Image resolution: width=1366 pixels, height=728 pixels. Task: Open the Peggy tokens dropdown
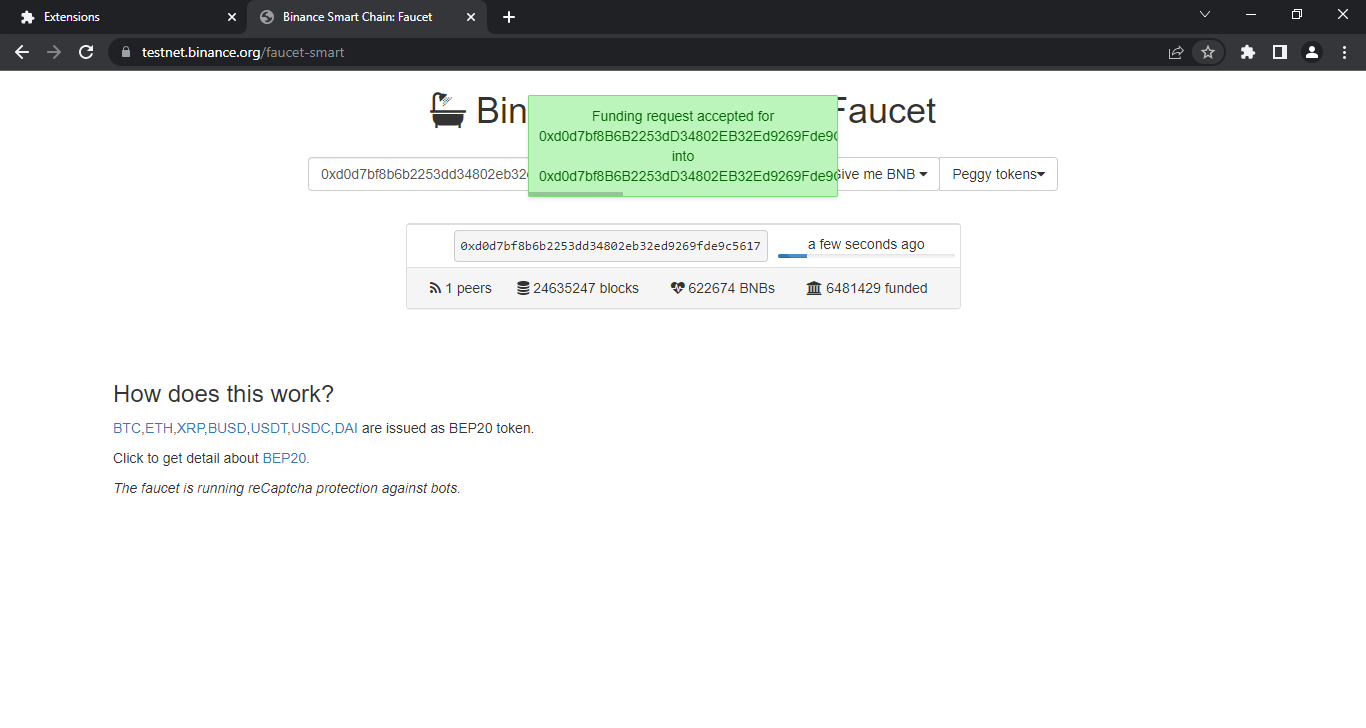(998, 174)
